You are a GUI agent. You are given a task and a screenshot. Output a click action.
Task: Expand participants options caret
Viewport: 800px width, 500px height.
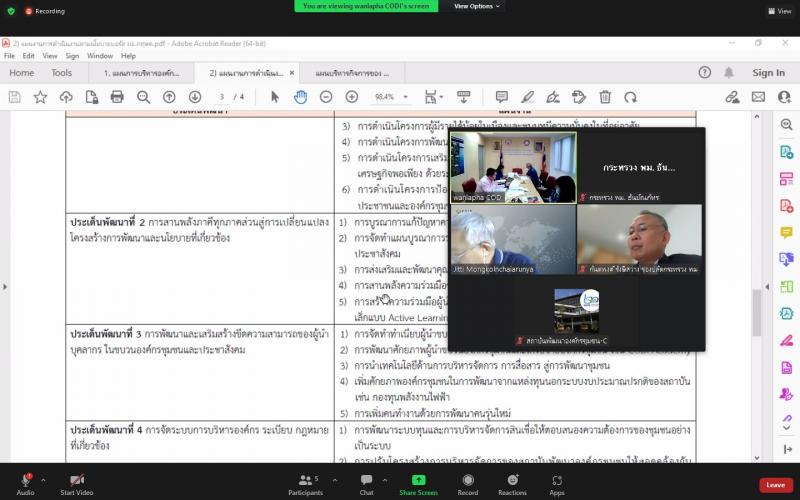(x=334, y=480)
